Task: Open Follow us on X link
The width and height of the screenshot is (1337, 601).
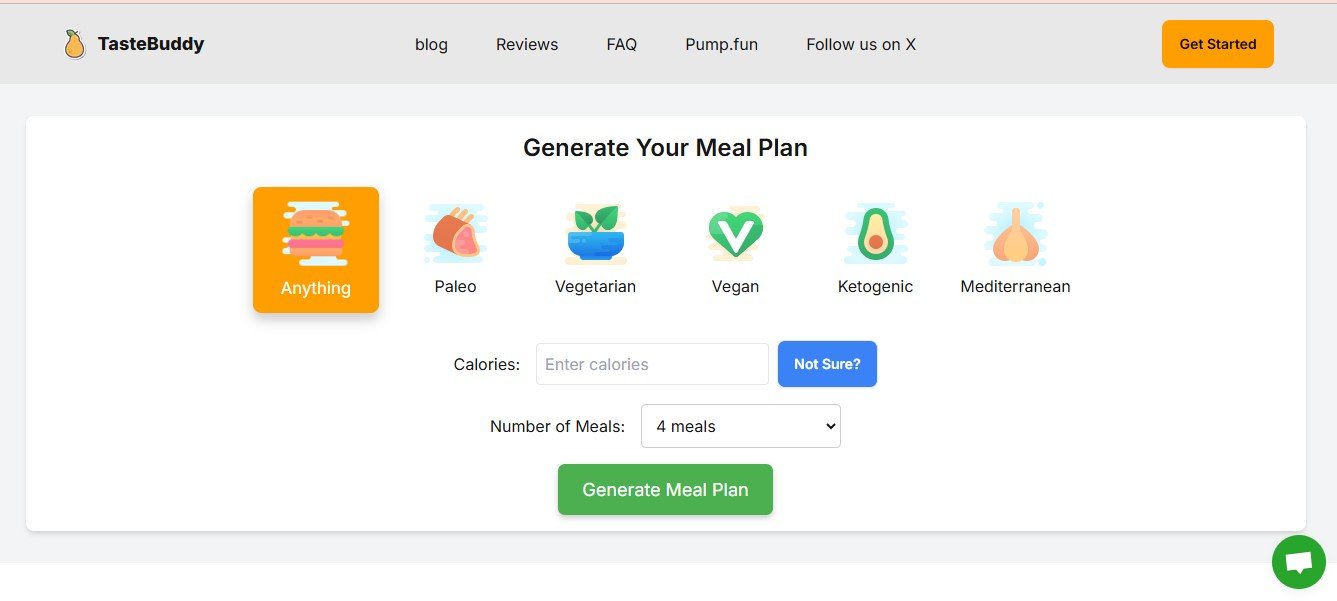Action: (860, 44)
